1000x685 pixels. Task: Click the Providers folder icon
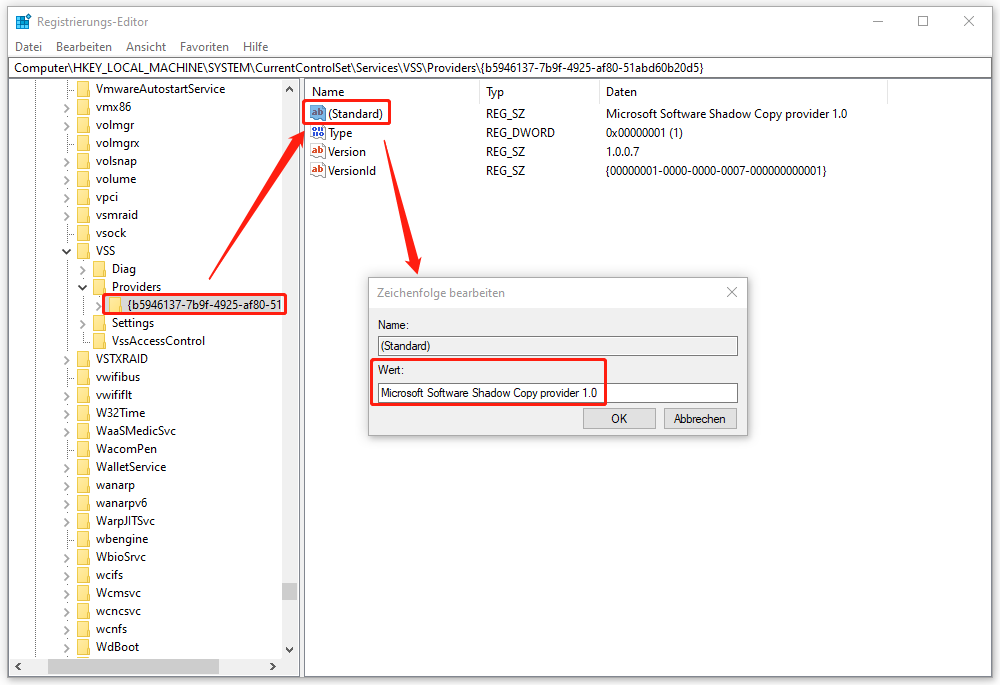(99, 286)
